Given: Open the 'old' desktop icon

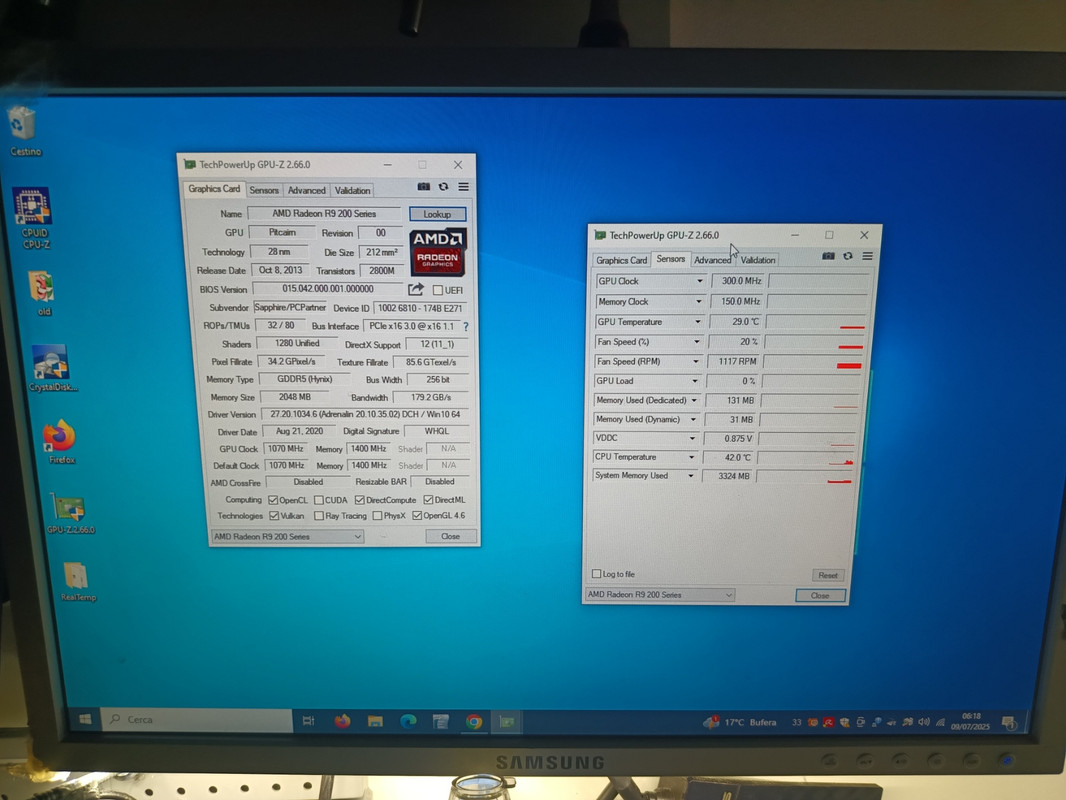Looking at the screenshot, I should point(42,292).
